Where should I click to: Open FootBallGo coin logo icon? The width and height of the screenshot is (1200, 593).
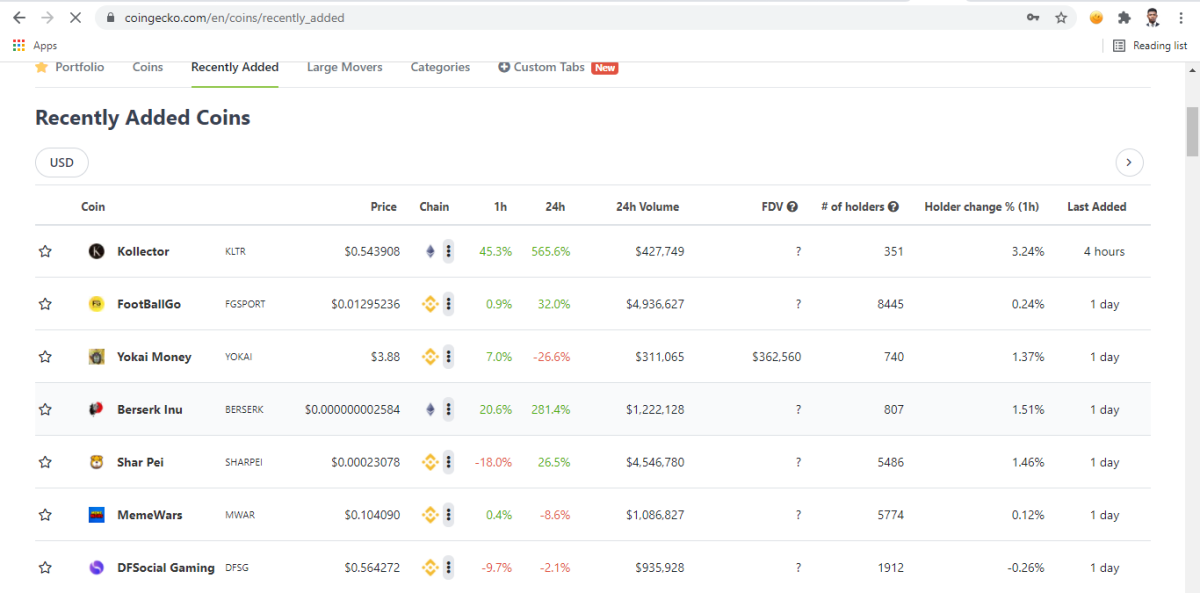pyautogui.click(x=97, y=304)
